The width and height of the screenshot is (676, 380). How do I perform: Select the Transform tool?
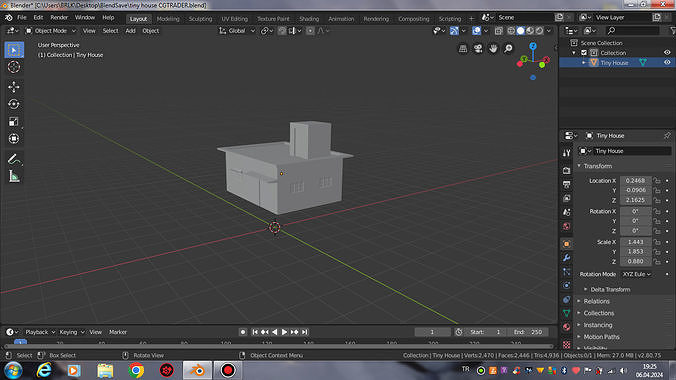click(14, 139)
